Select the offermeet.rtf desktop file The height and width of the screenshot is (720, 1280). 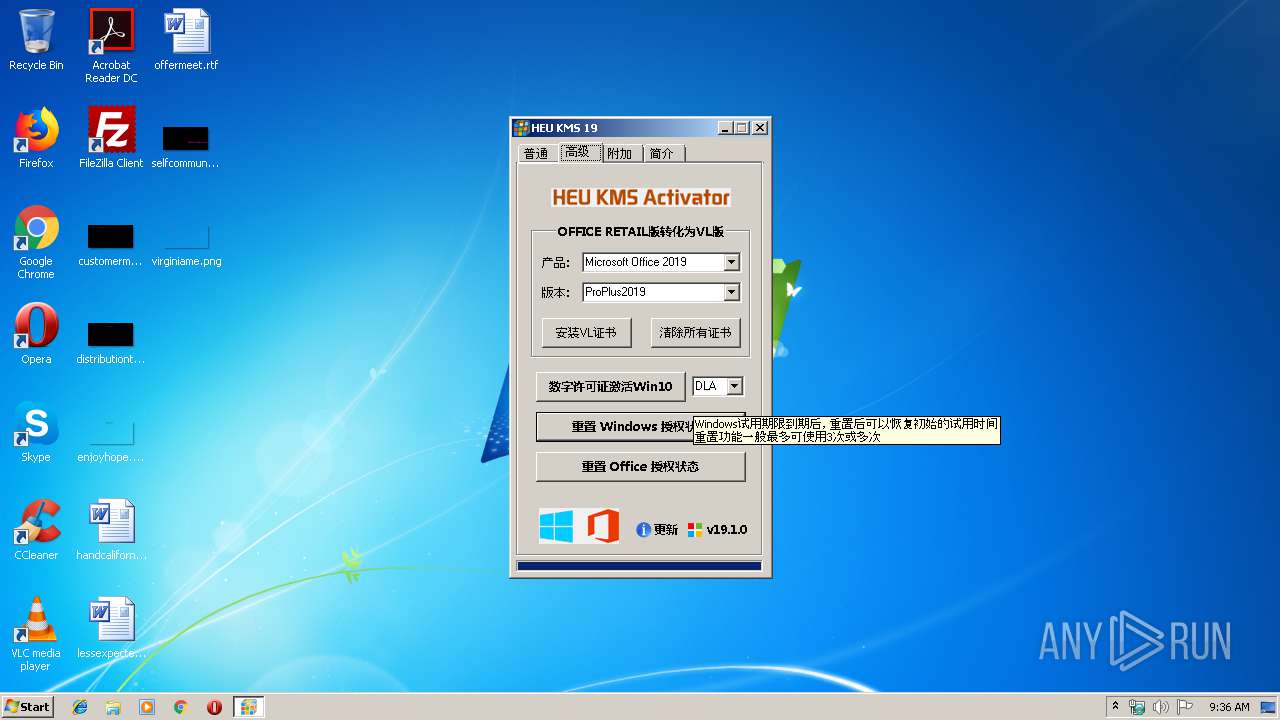pyautogui.click(x=186, y=41)
